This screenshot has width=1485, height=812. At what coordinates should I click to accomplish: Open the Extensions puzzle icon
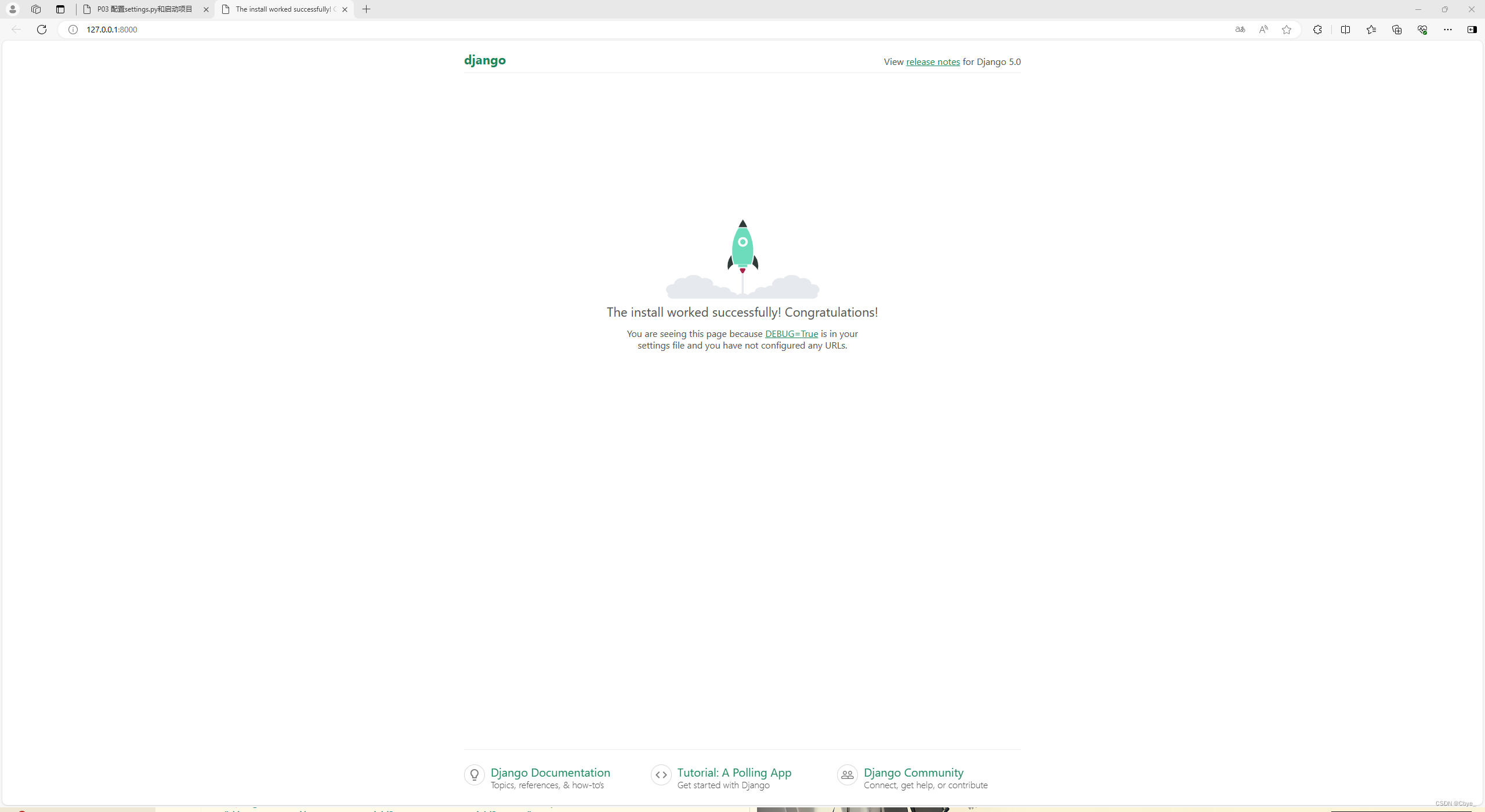(x=1317, y=30)
